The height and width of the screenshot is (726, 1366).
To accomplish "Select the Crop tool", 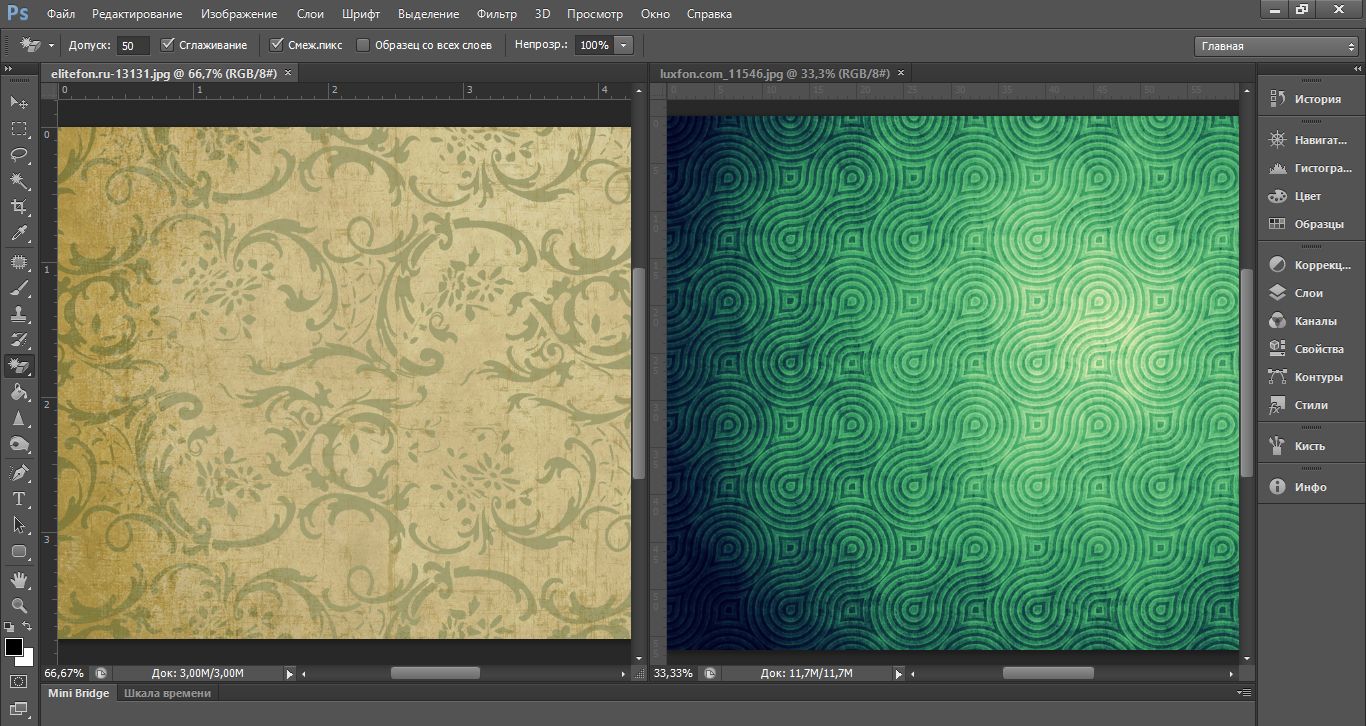I will click(x=19, y=207).
